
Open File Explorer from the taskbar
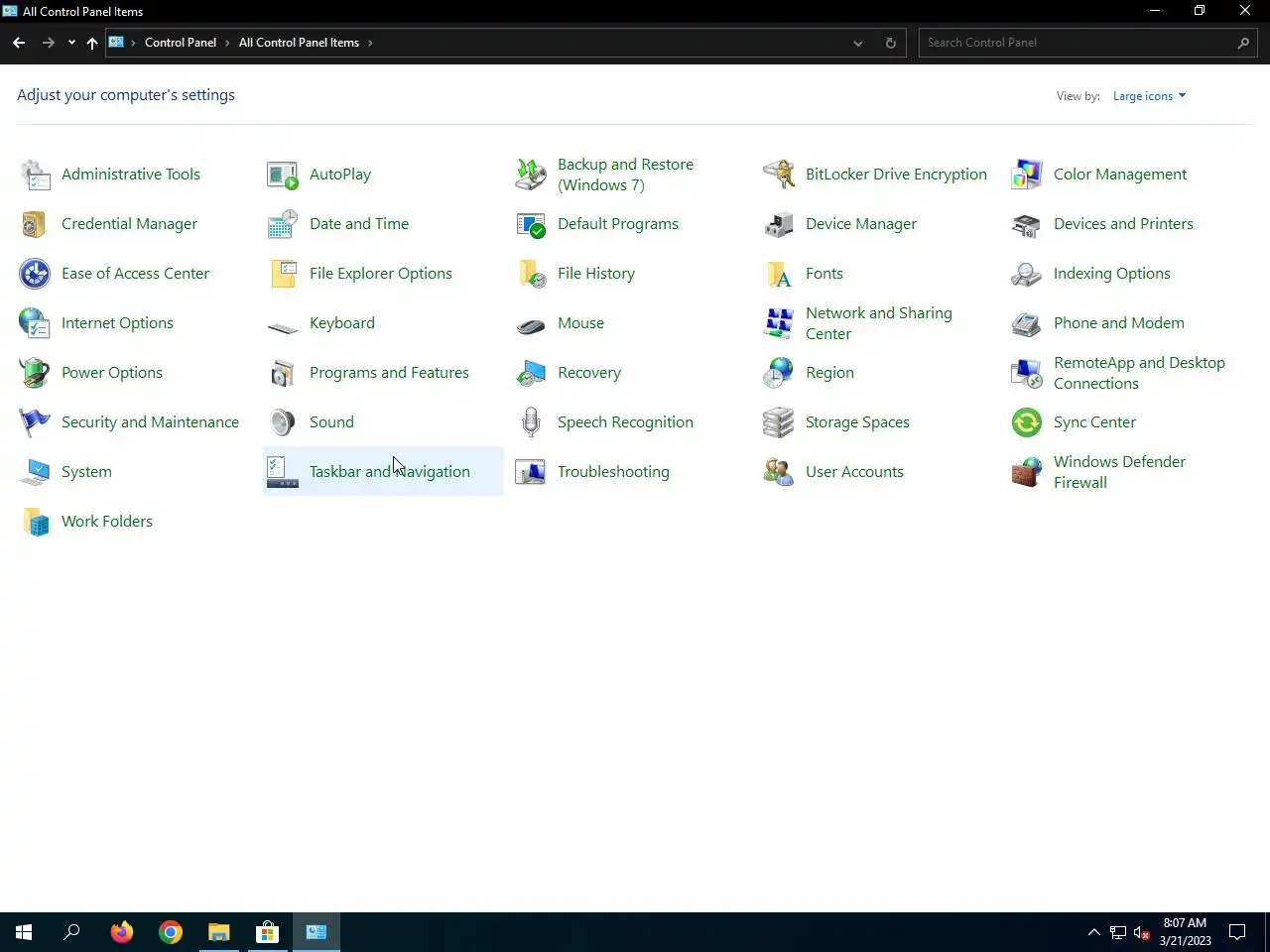click(219, 932)
